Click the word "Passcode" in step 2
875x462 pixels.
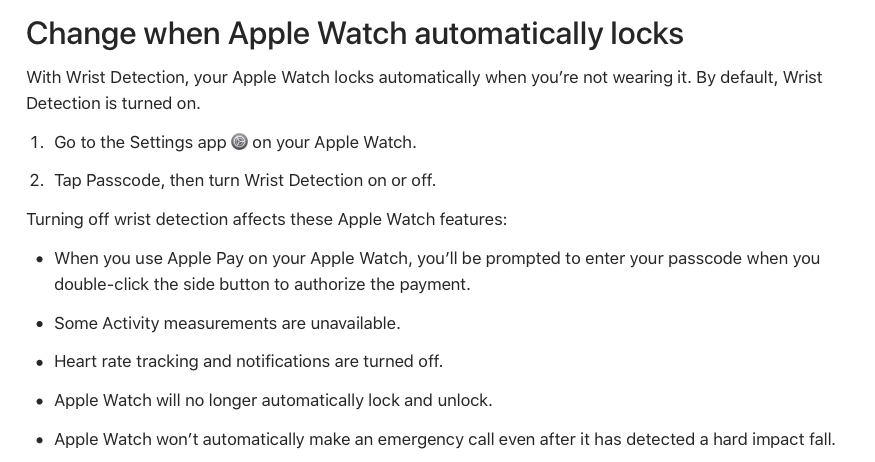[x=123, y=181]
